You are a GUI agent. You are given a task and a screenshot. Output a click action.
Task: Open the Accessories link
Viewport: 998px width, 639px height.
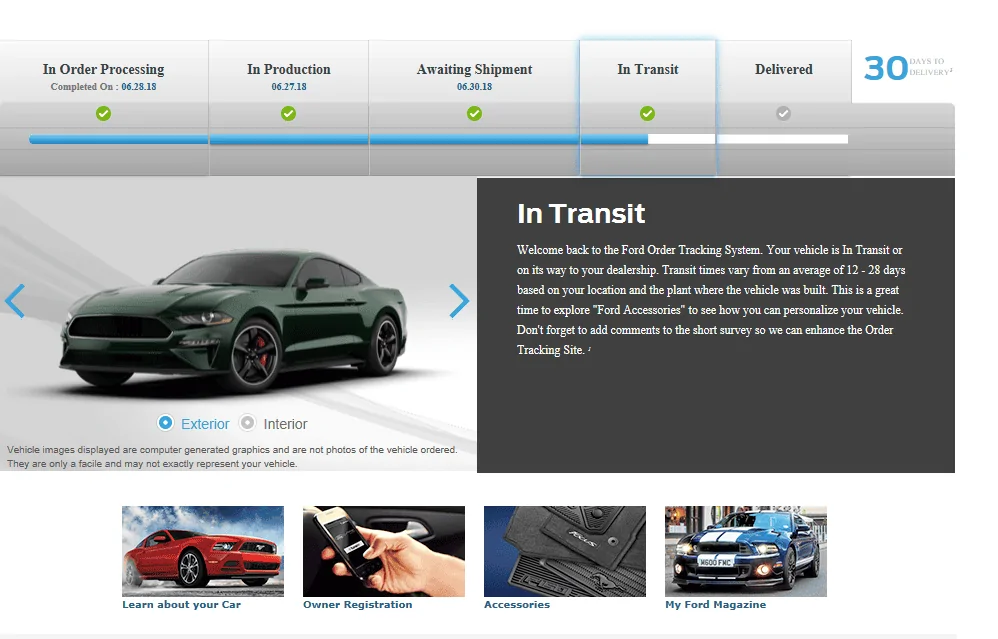[x=517, y=605]
